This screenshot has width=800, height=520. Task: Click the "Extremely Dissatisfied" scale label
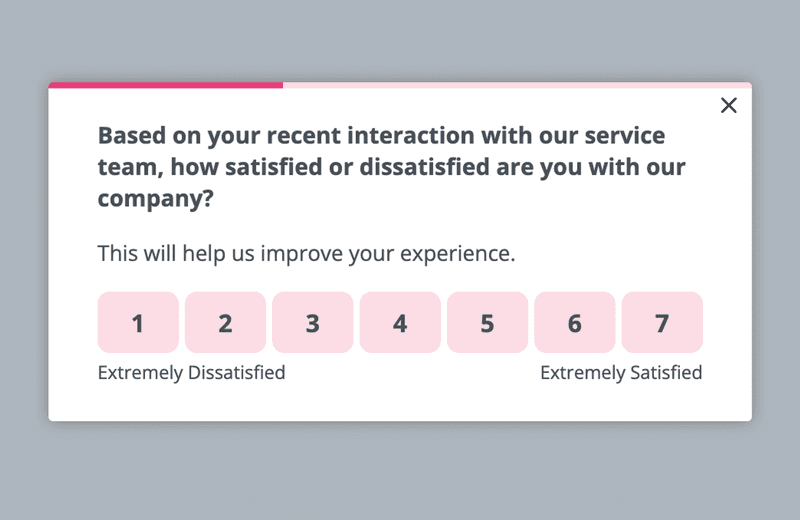[191, 373]
